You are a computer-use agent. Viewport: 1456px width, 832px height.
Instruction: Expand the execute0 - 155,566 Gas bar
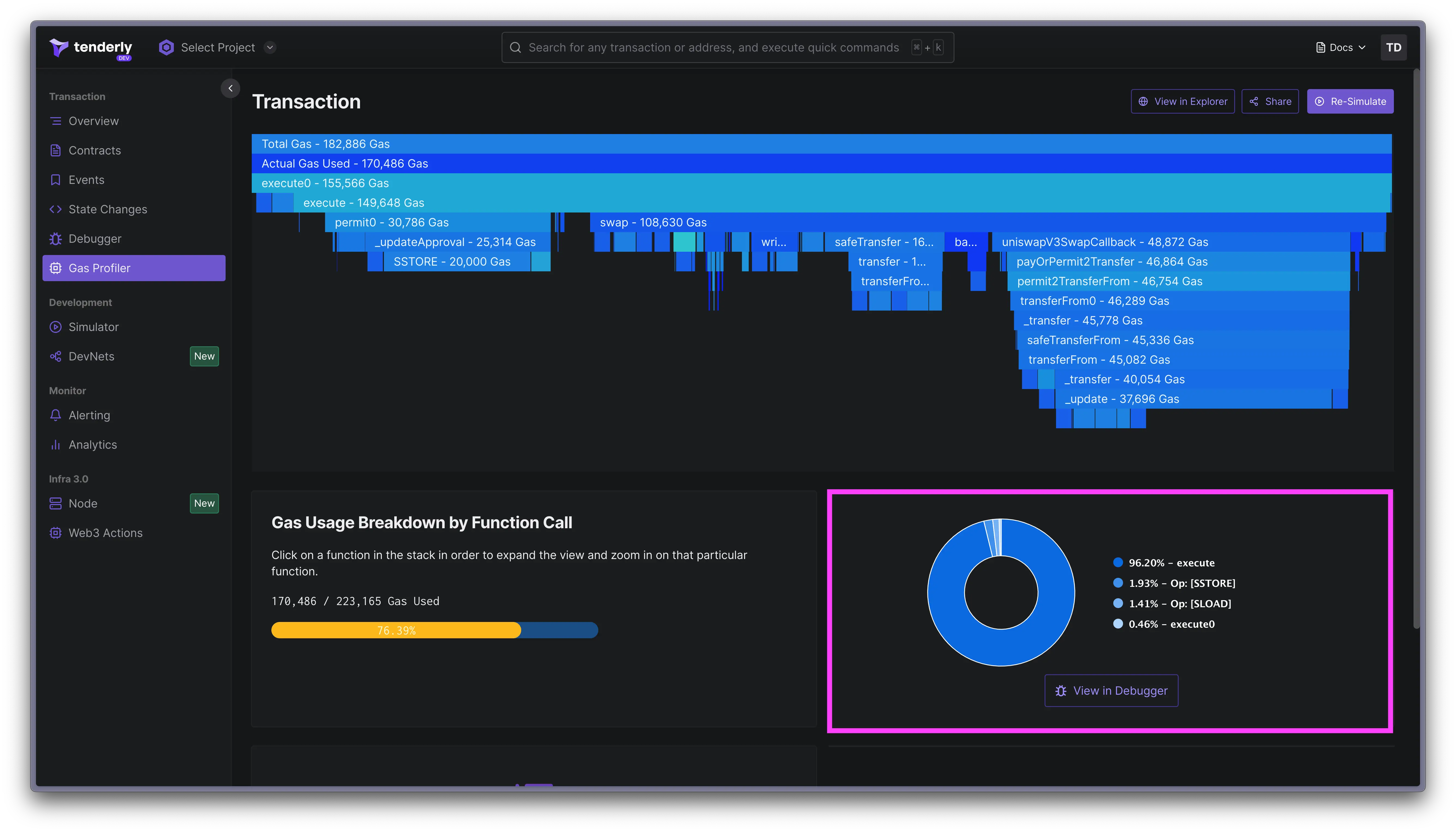pyautogui.click(x=821, y=183)
